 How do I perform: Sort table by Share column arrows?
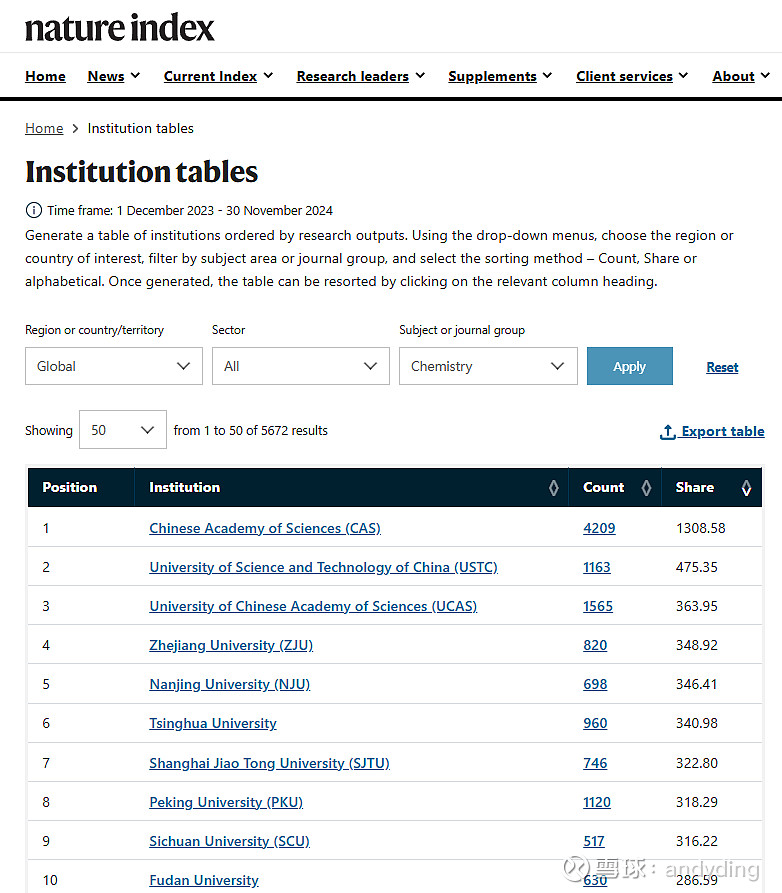(746, 488)
